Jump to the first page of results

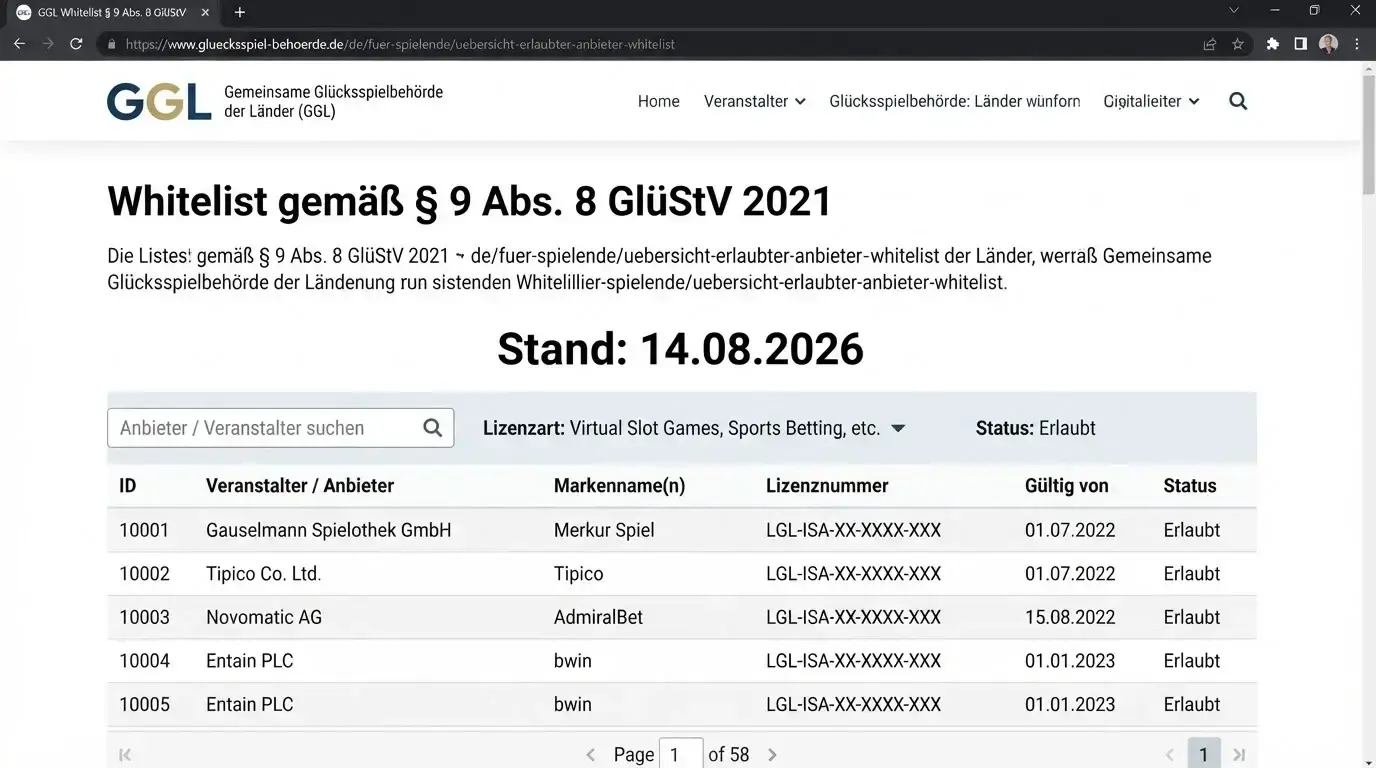[125, 755]
